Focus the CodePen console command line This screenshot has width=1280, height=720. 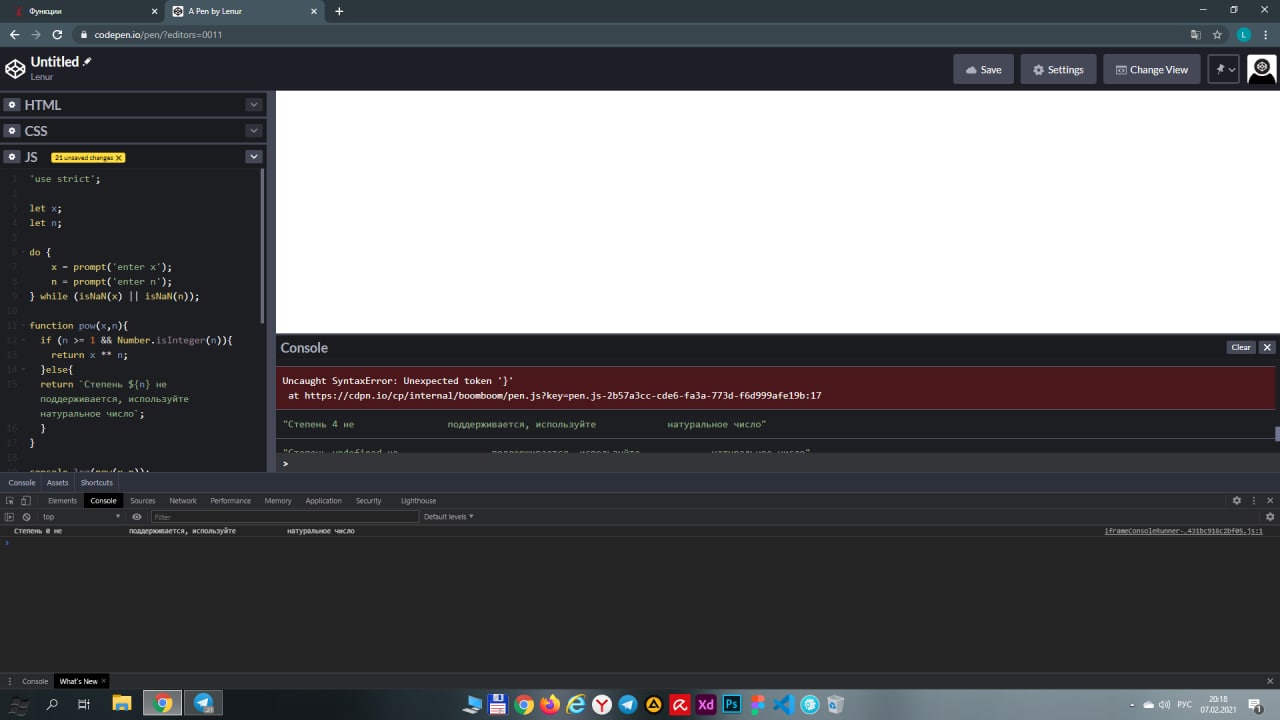(x=776, y=463)
